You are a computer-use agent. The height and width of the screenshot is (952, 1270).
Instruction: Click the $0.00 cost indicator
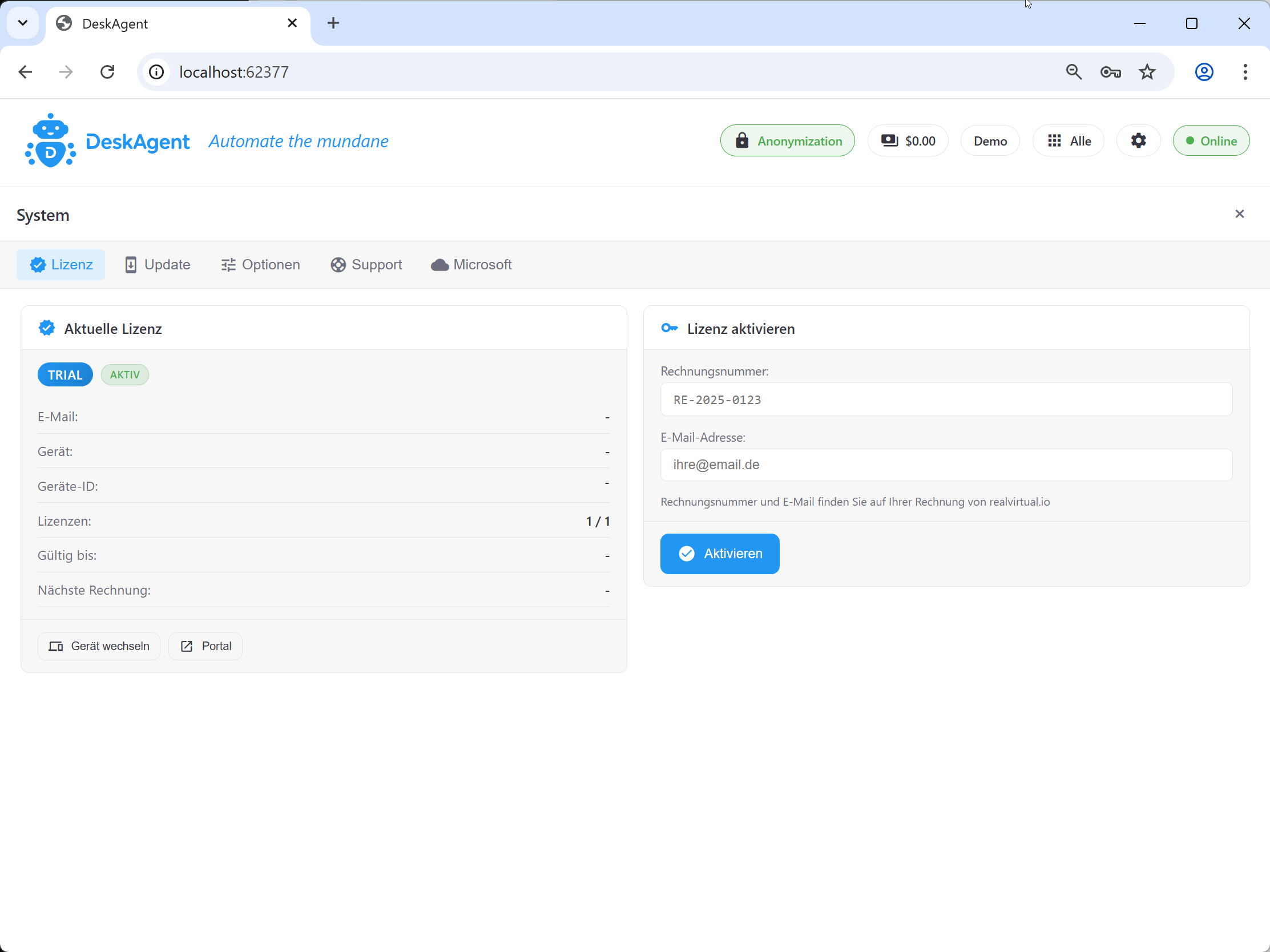(x=908, y=140)
